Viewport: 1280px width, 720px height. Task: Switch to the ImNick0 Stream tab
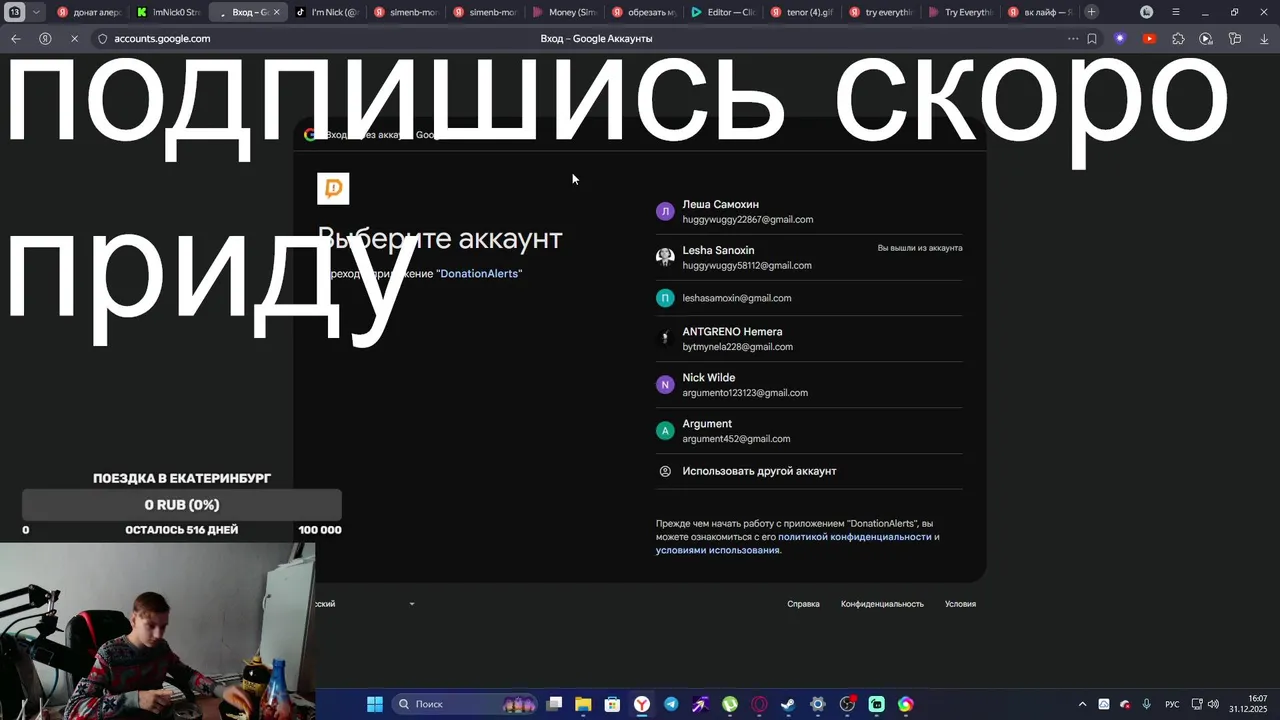click(x=168, y=12)
